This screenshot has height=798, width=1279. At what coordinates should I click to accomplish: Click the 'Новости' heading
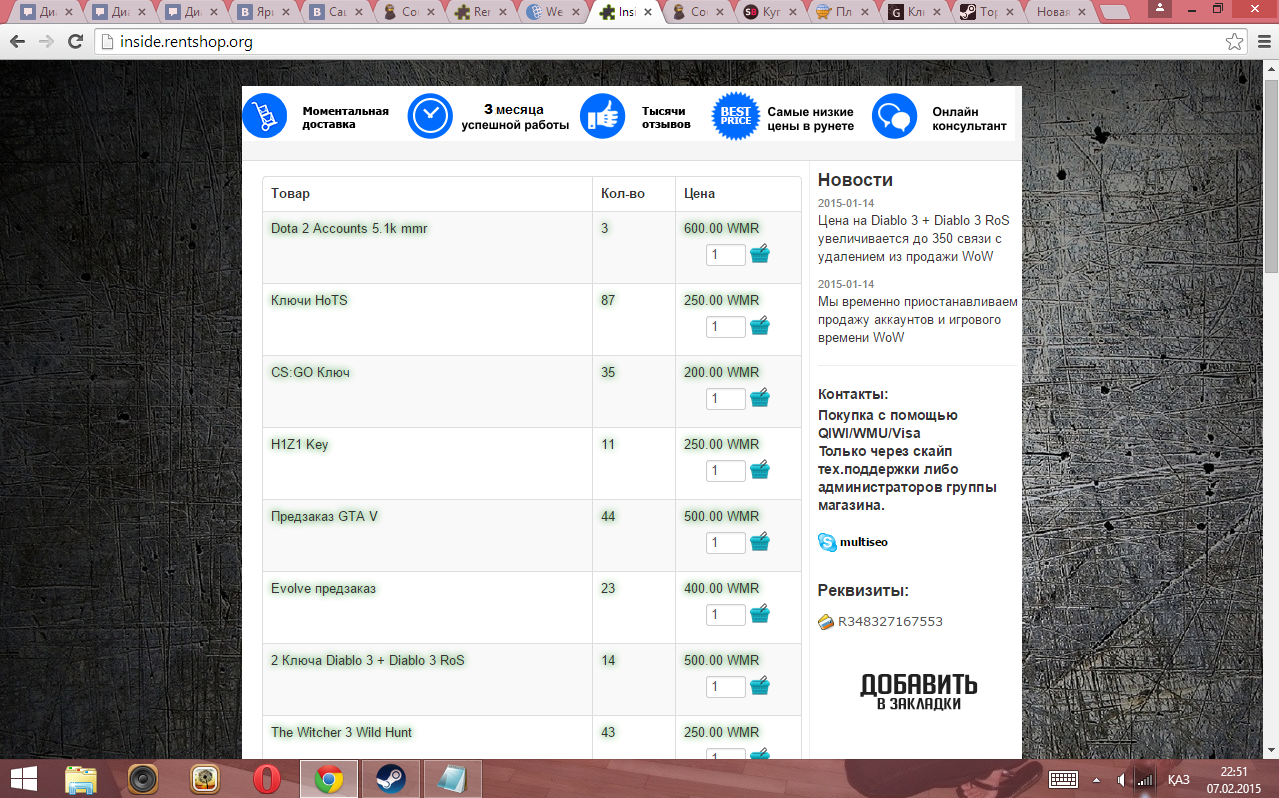(855, 180)
